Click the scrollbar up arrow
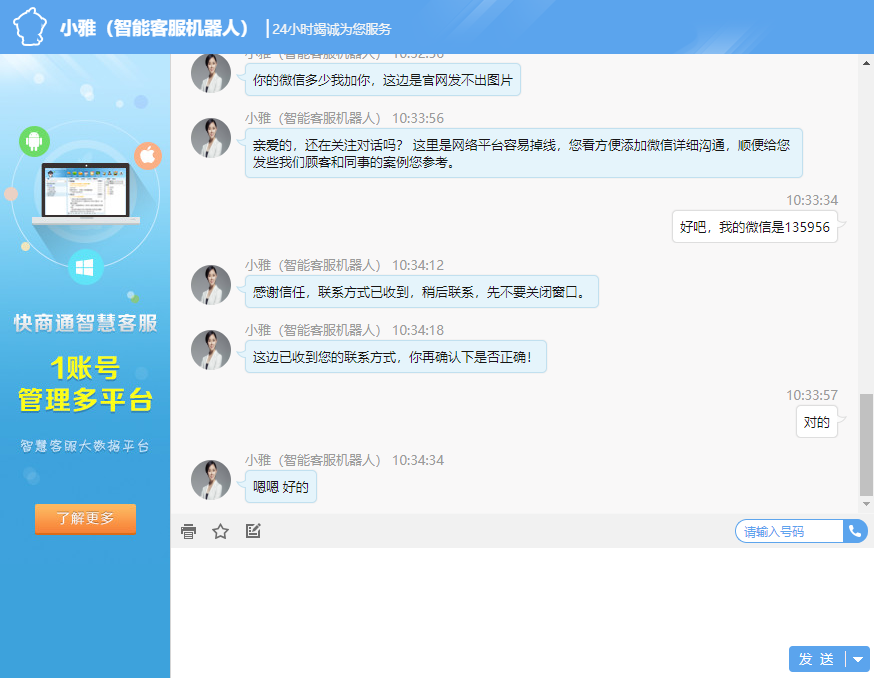Viewport: 874px width, 678px height. [x=866, y=62]
